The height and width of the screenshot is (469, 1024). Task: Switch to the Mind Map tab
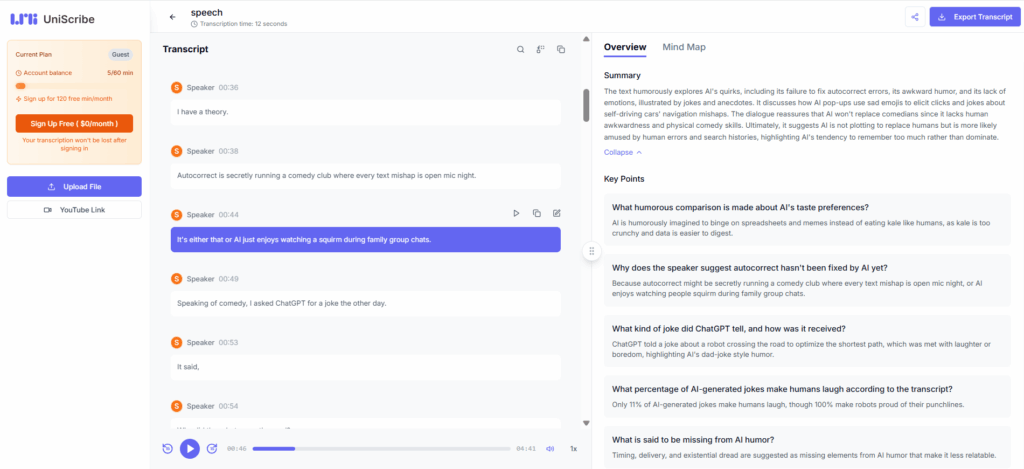[x=684, y=47]
